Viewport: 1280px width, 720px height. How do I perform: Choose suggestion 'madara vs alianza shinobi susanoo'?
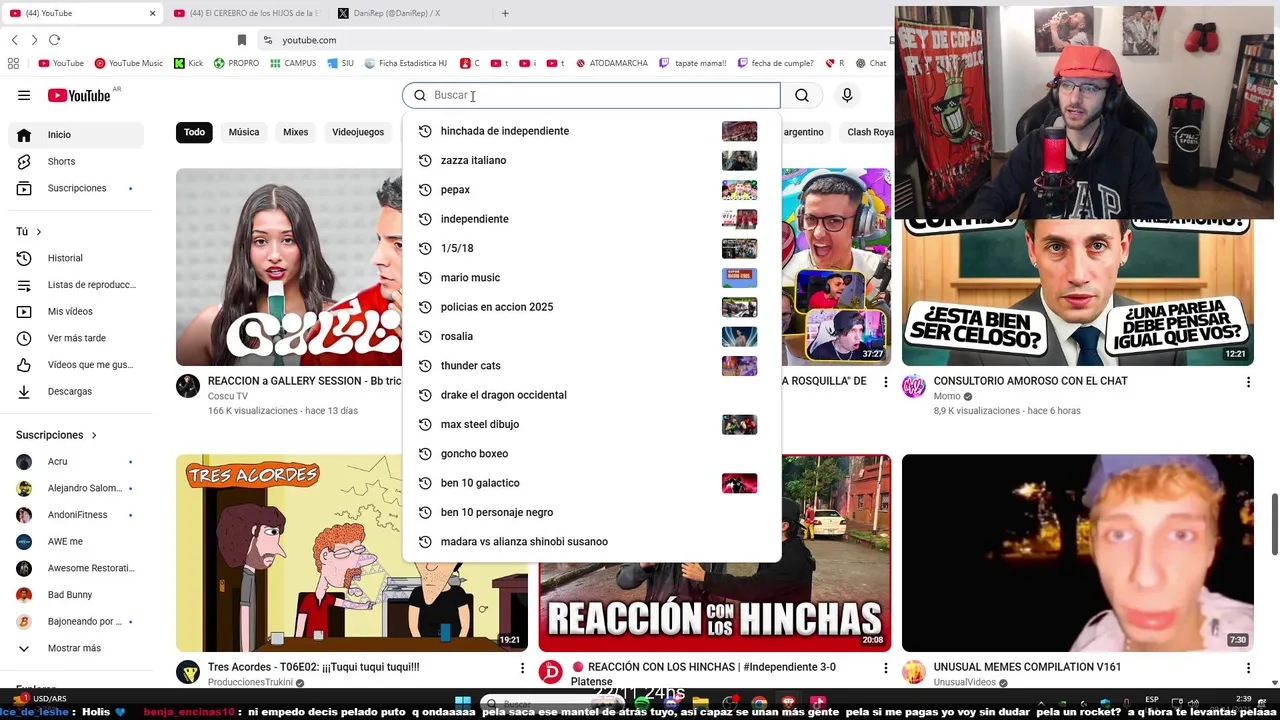tap(591, 542)
